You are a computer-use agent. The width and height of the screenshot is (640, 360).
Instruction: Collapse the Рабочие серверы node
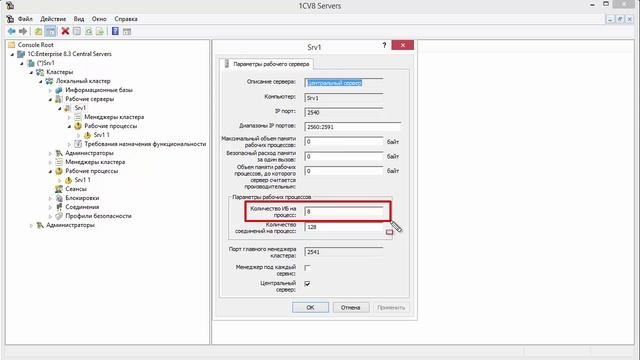click(50, 99)
